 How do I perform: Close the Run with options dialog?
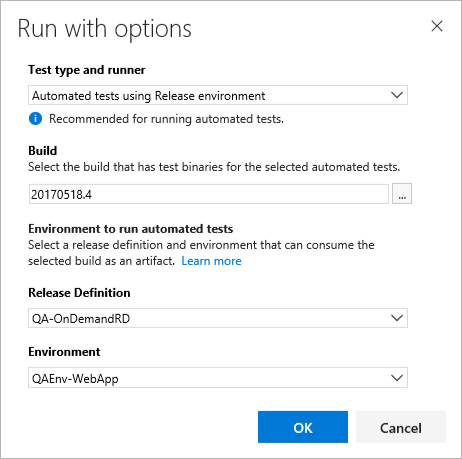point(437,26)
